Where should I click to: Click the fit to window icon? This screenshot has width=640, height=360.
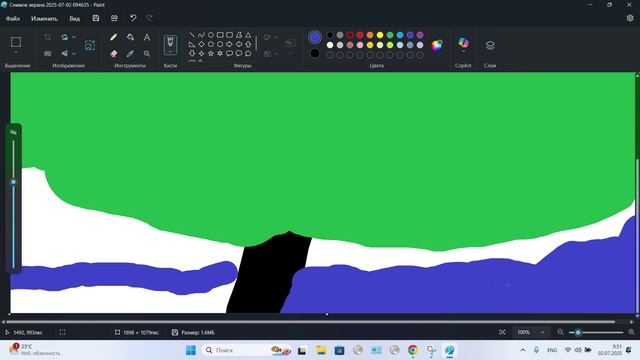[x=502, y=332]
